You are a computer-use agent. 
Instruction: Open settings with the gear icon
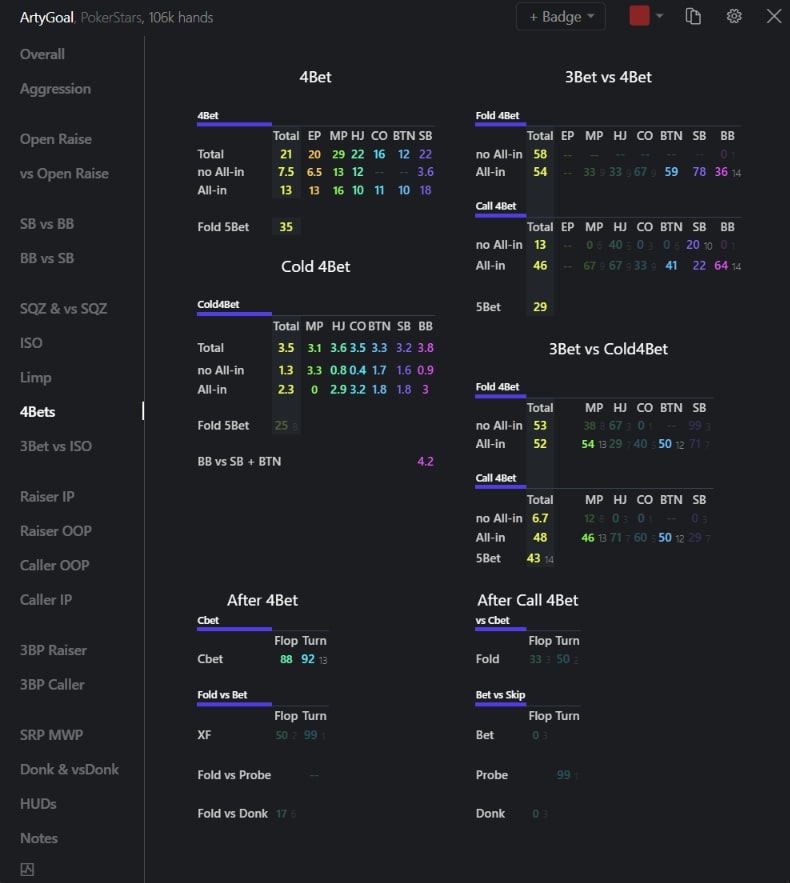click(x=734, y=16)
